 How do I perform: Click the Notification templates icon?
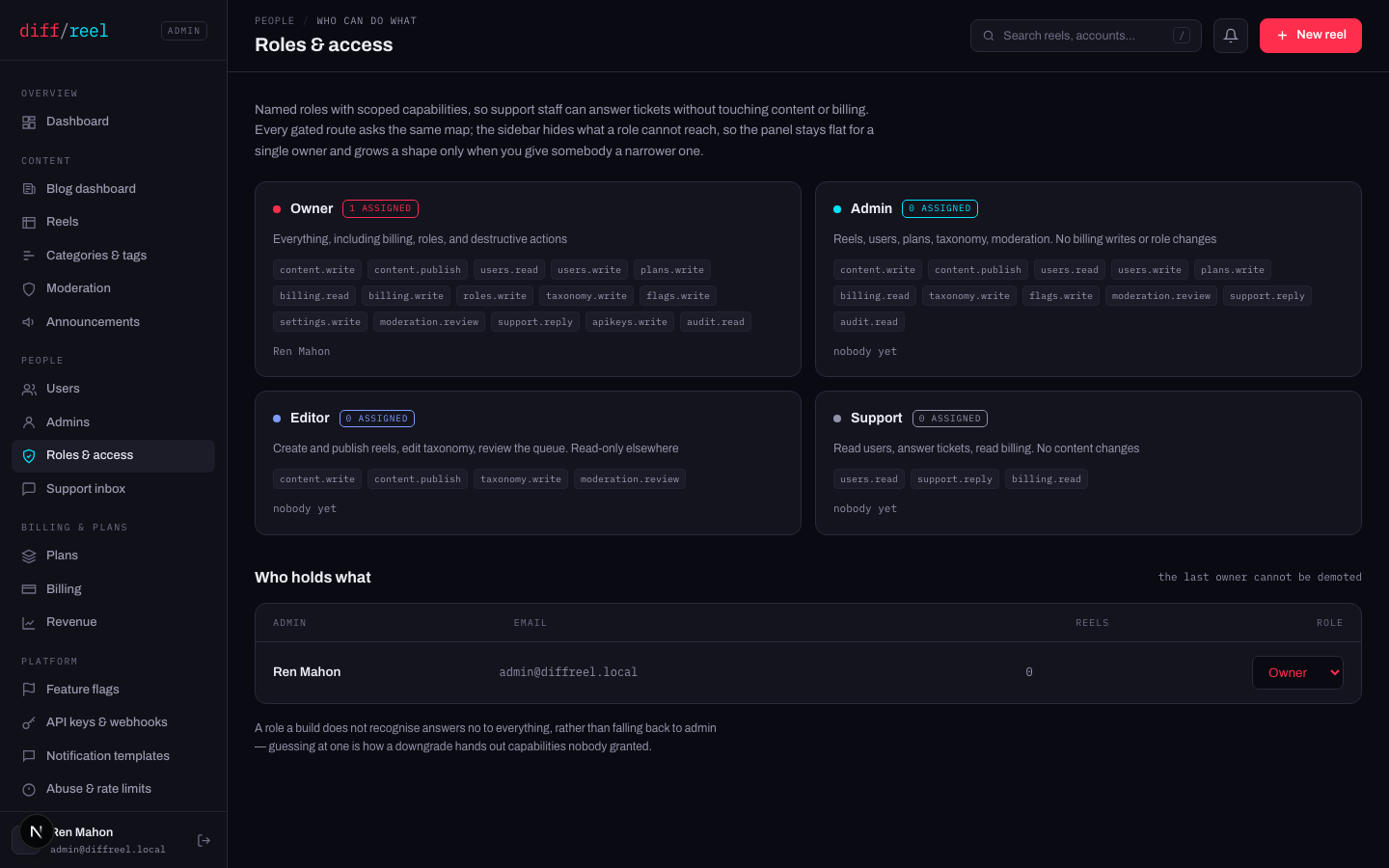point(29,756)
